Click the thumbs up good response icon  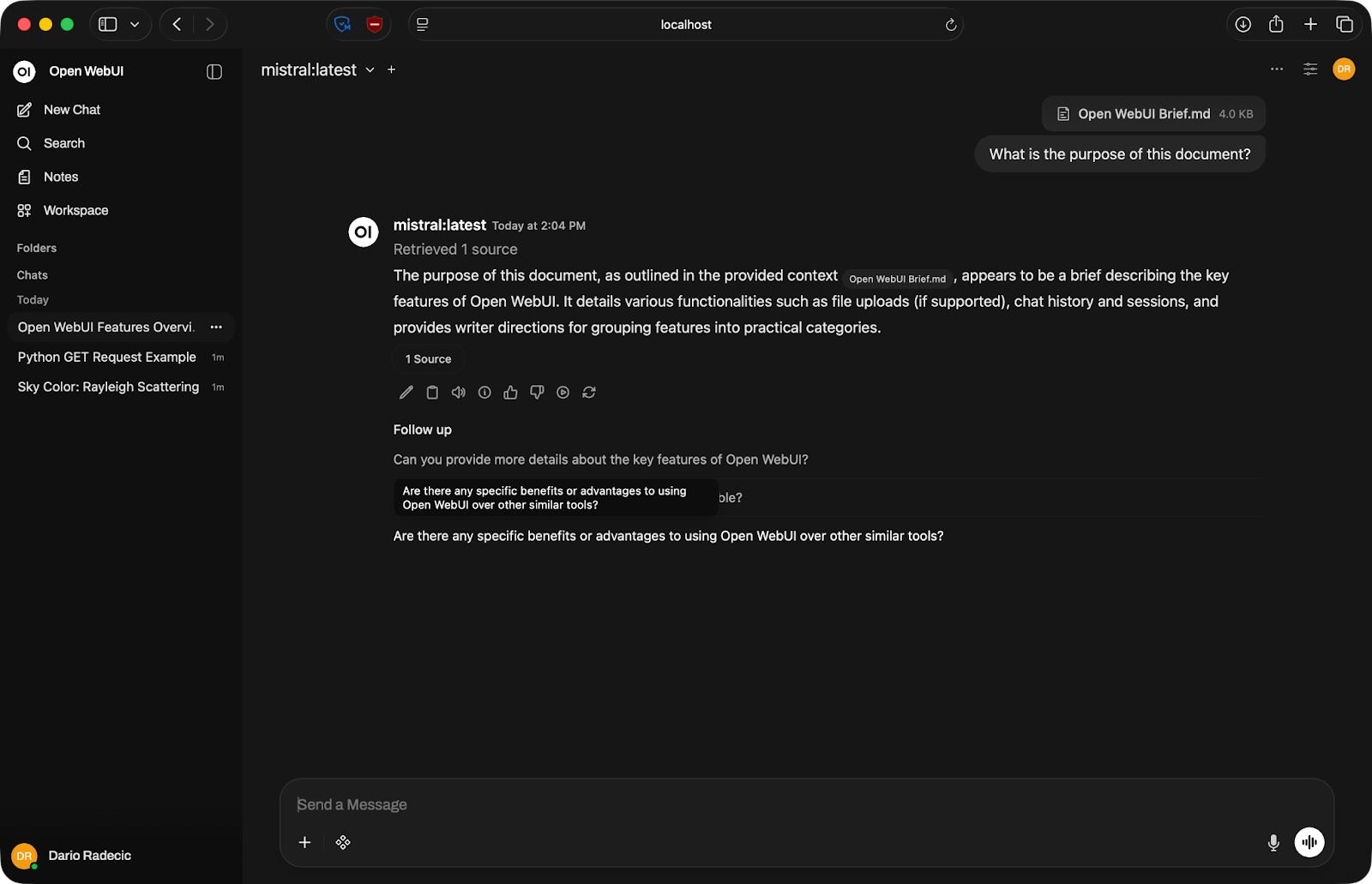pyautogui.click(x=511, y=393)
